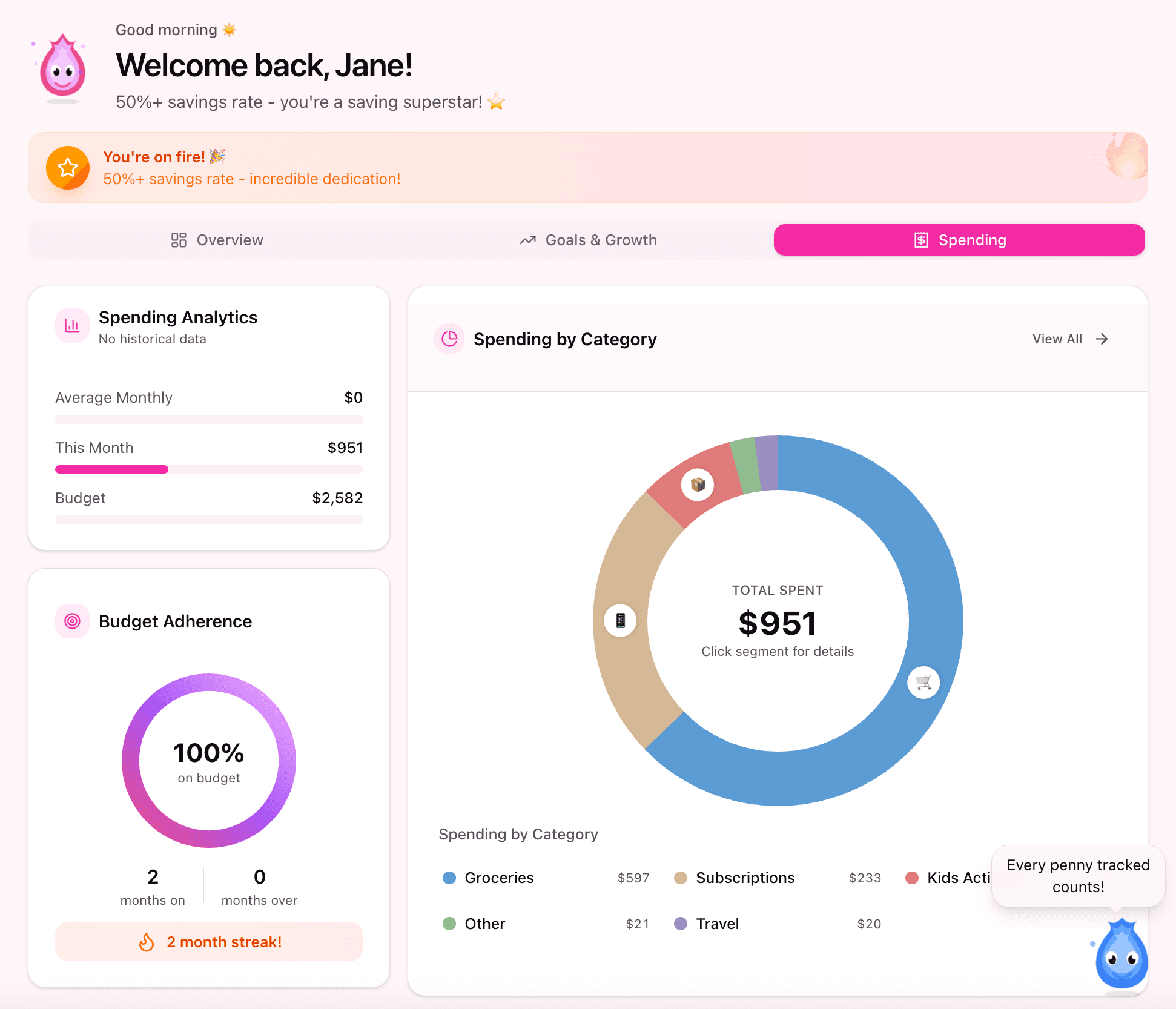Click the 2 month streak banner
This screenshot has height=1009, width=1176.
209,942
